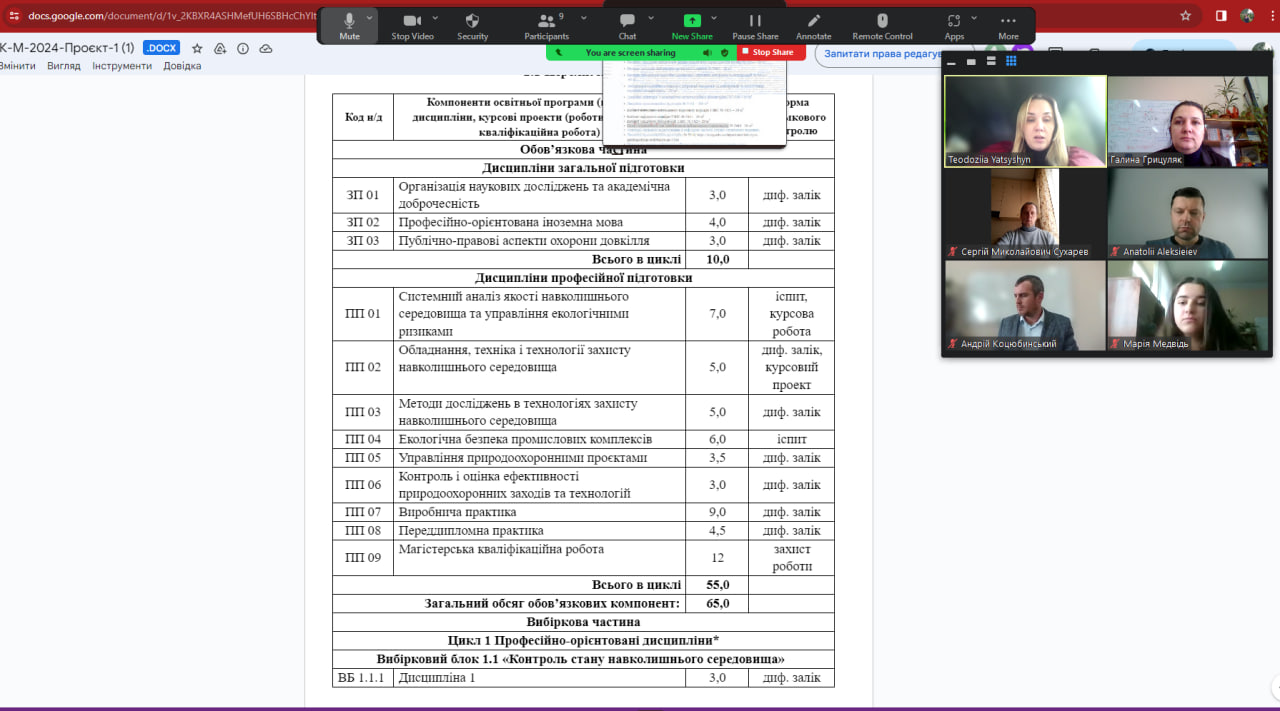
Task: Select Teodoziia Yatsyshyn's video thumbnail
Action: coord(1025,121)
